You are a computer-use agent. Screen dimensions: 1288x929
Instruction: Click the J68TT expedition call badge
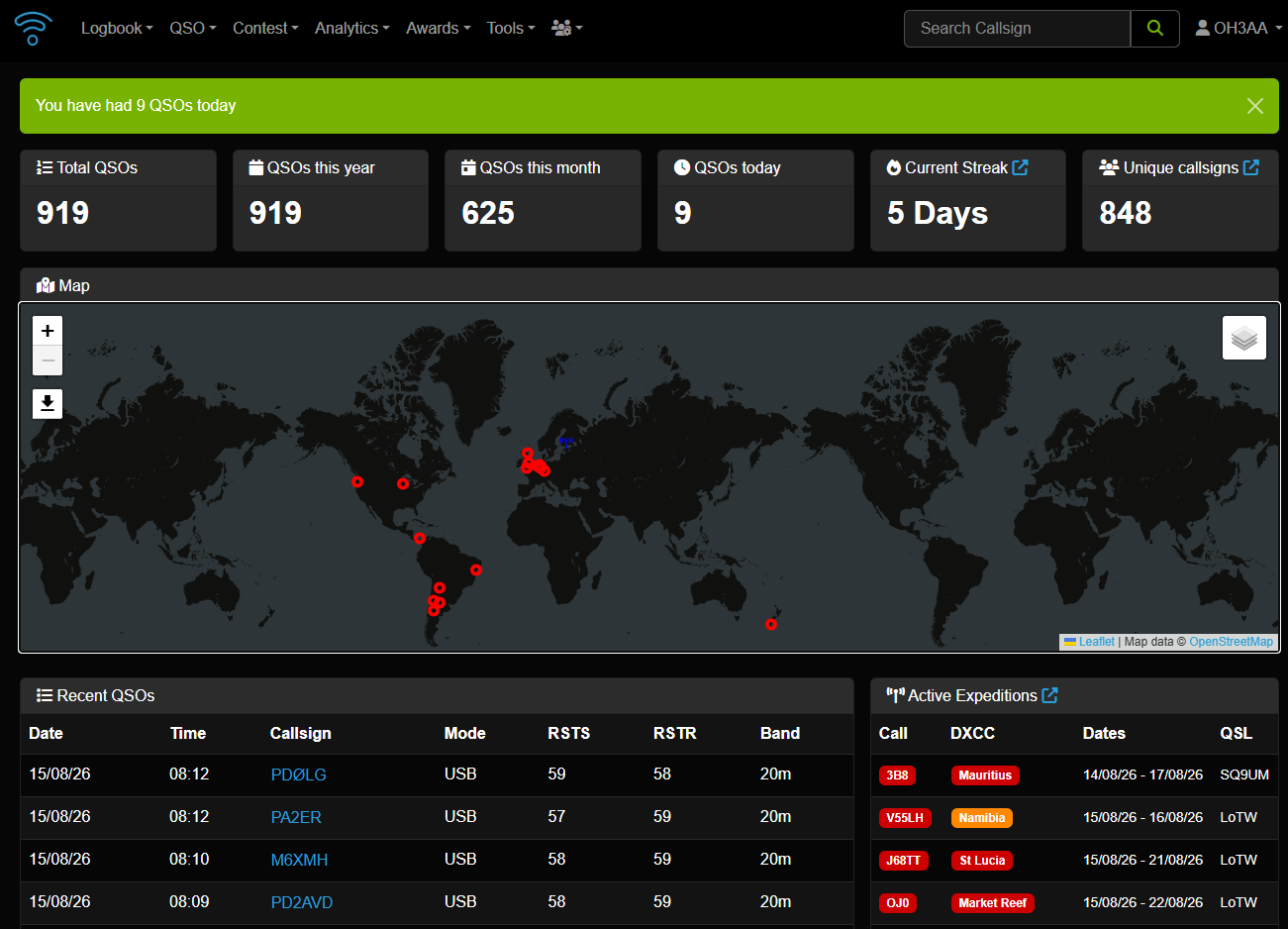(903, 861)
